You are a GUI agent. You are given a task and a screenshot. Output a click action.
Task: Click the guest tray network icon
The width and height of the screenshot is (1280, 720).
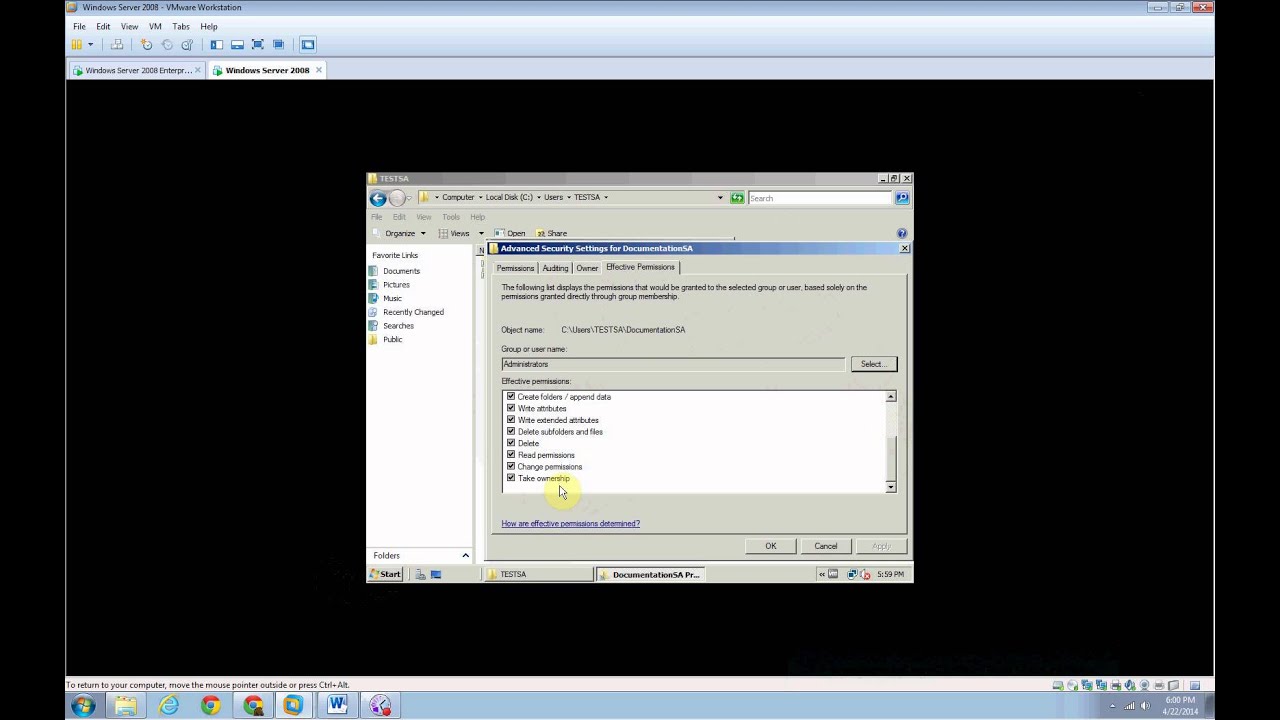click(x=853, y=574)
